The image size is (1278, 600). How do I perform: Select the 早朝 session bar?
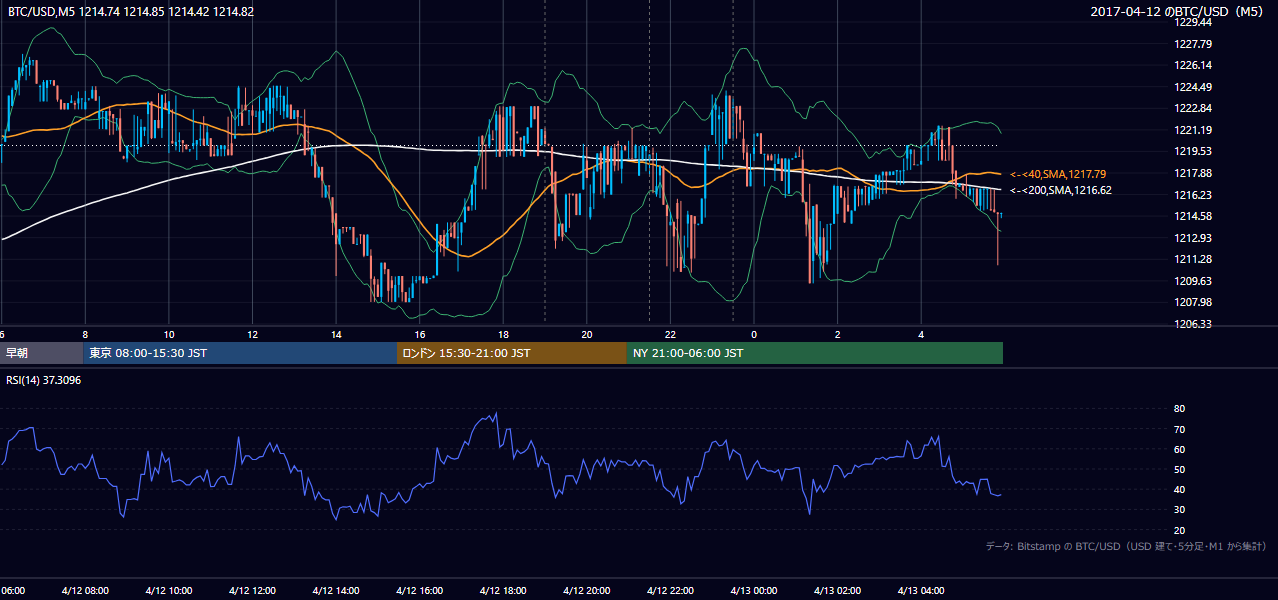coord(41,353)
